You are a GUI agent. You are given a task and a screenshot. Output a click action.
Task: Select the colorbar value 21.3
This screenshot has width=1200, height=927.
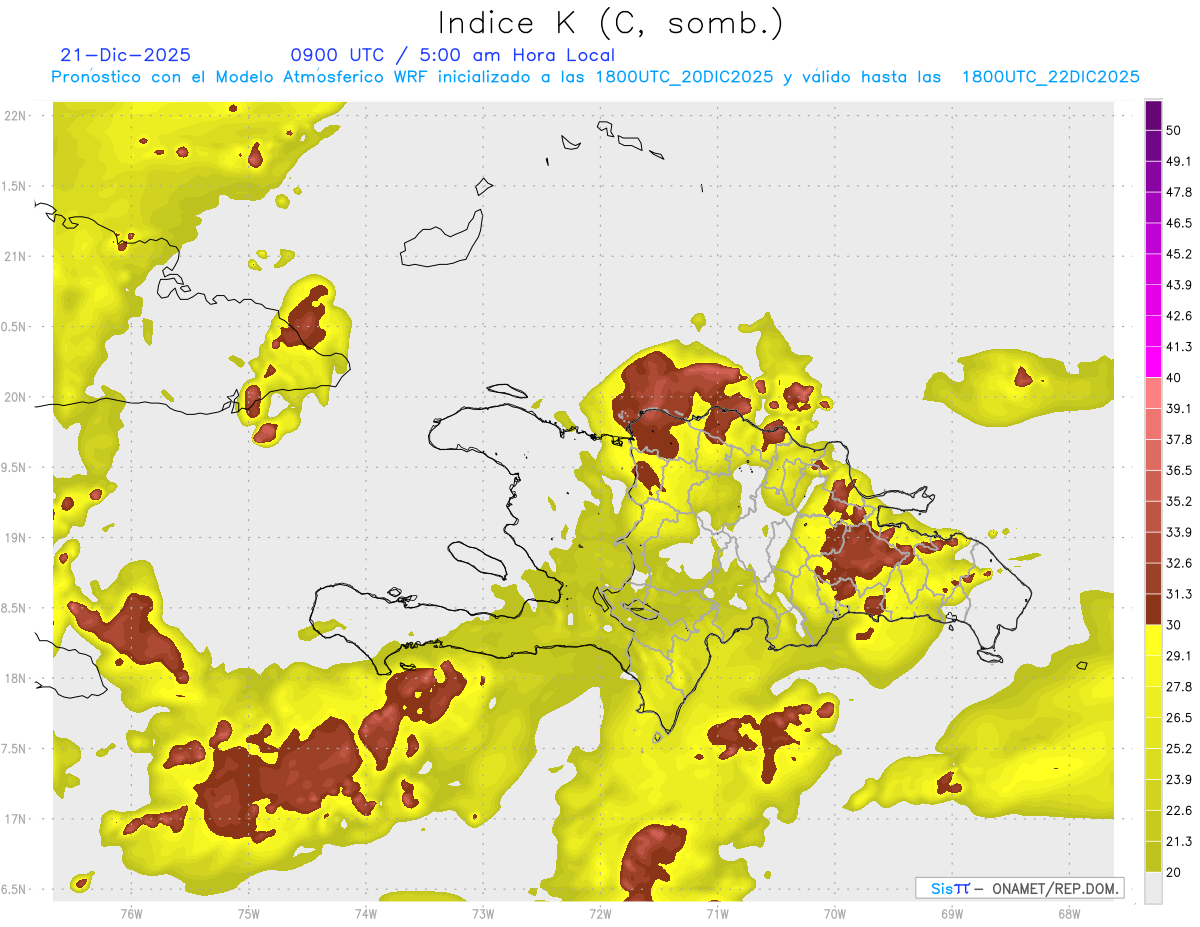tap(1179, 842)
